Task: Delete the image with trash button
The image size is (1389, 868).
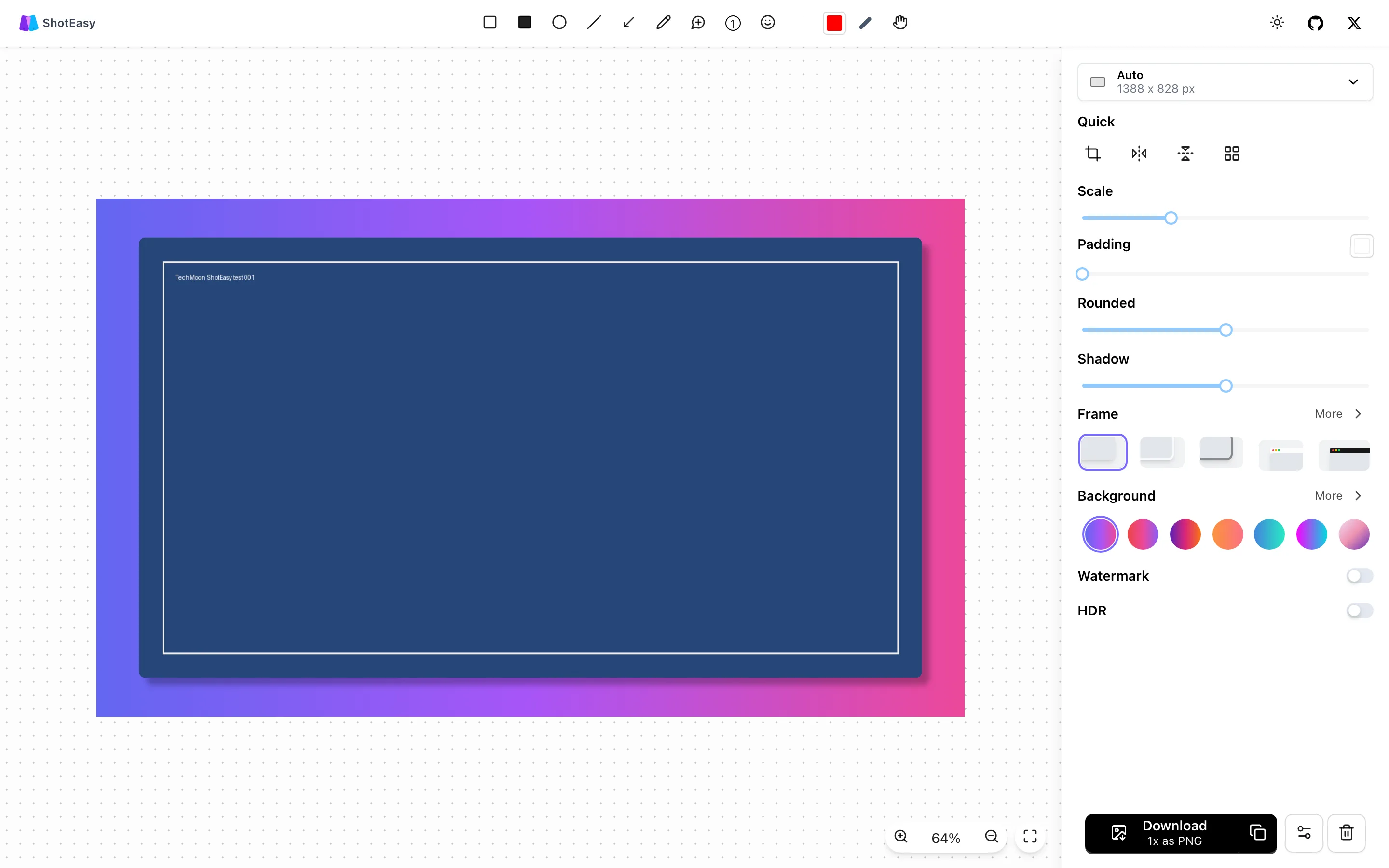Action: click(1347, 832)
